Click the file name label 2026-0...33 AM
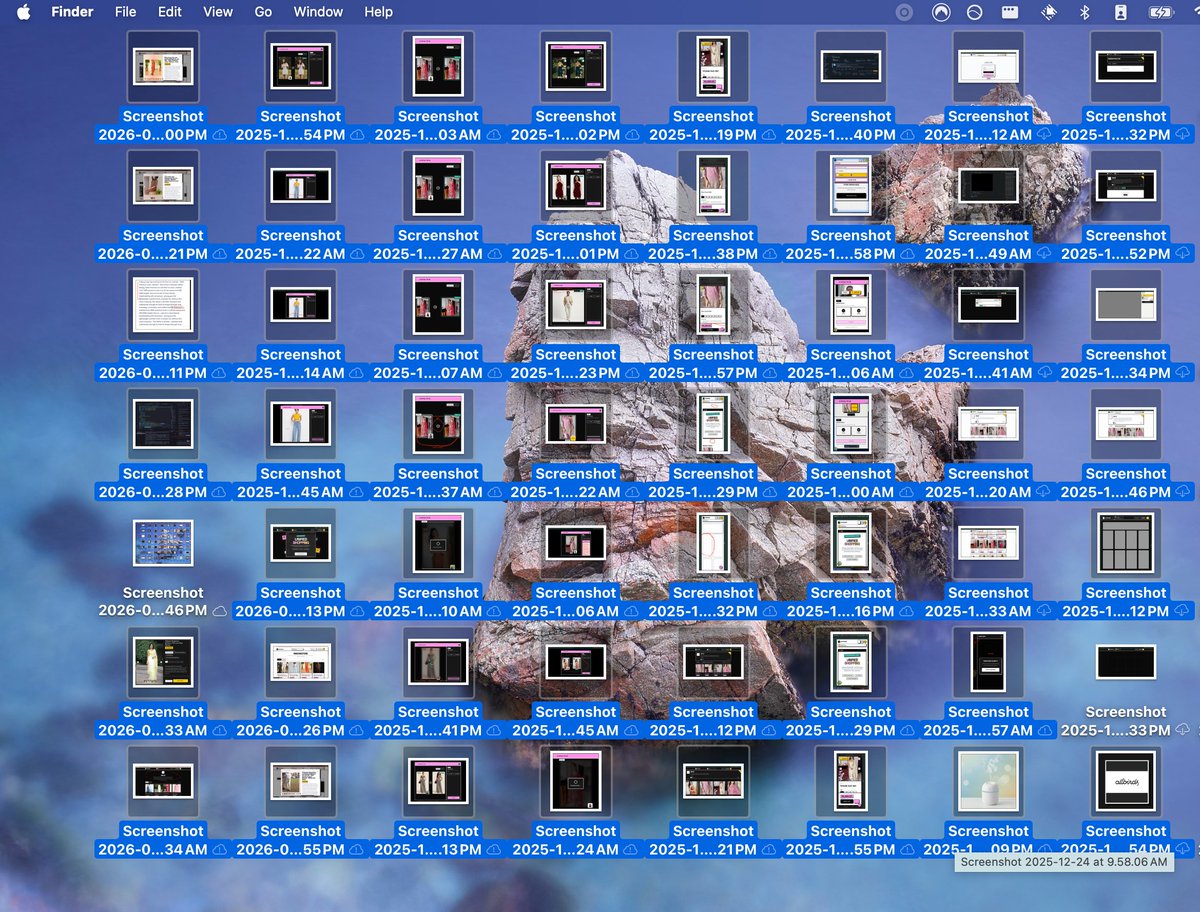This screenshot has width=1200, height=912. coord(152,730)
